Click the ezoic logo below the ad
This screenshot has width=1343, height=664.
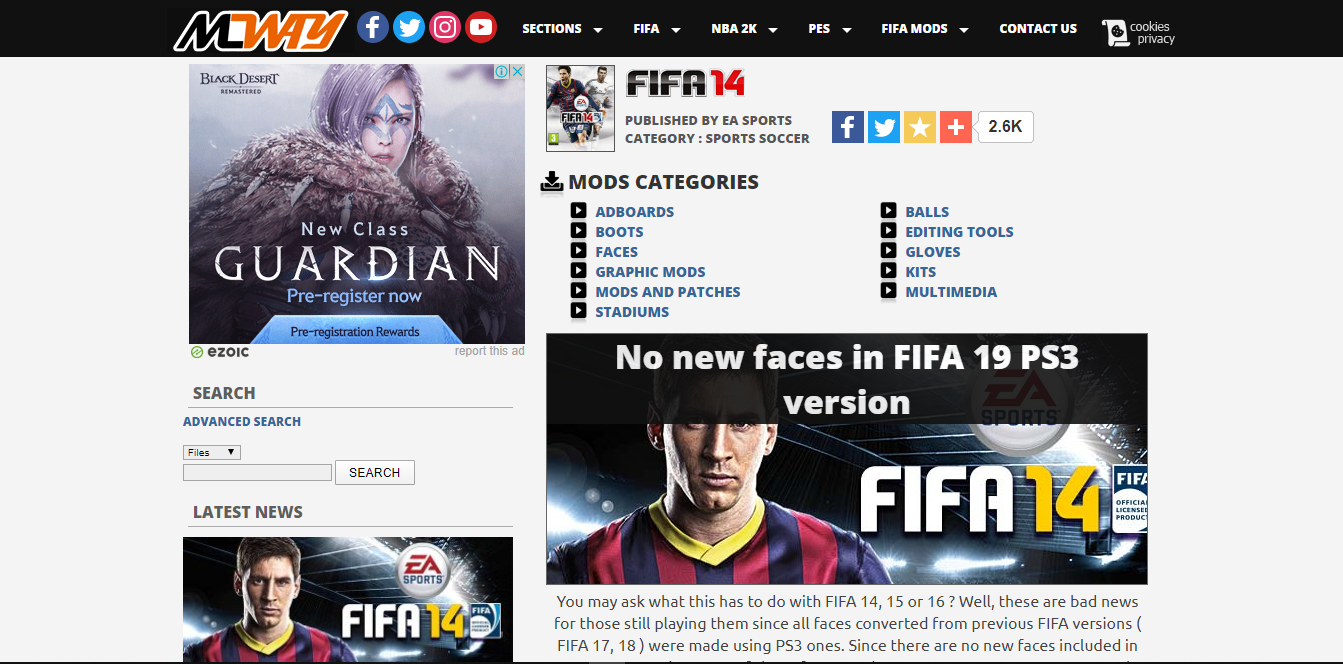(x=220, y=352)
